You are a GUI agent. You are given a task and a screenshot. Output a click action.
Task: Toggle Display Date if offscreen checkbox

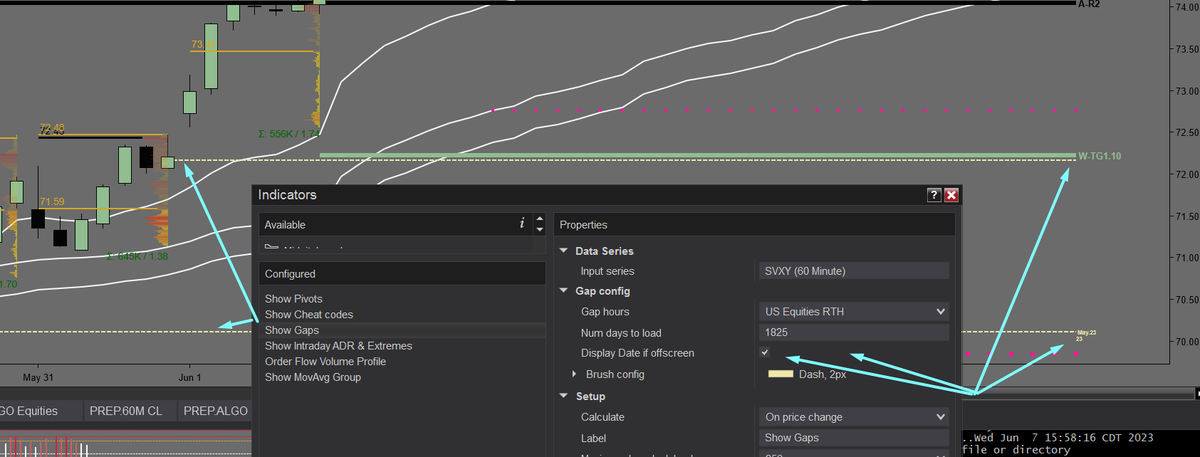[765, 353]
